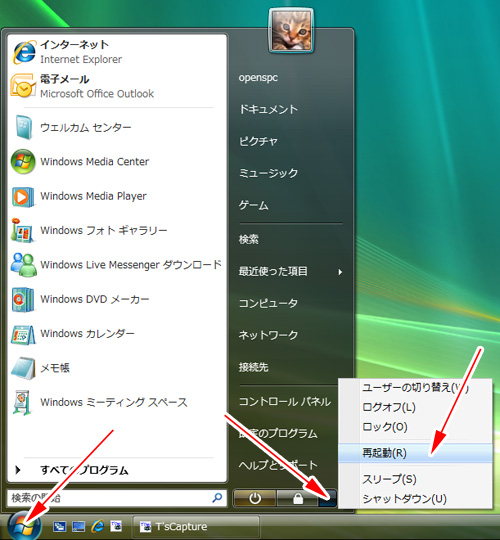Click the lock button icon
Viewport: 500px width, 540px height.
point(298,498)
